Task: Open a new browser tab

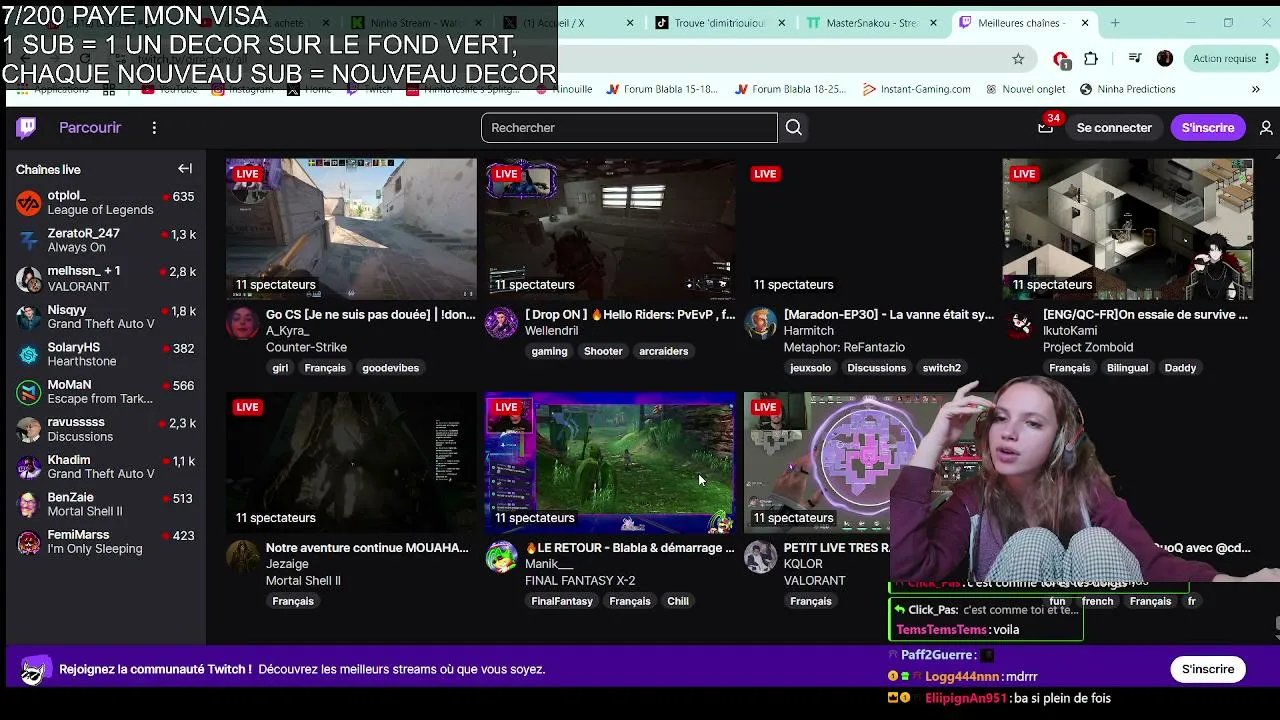Action: click(1115, 23)
